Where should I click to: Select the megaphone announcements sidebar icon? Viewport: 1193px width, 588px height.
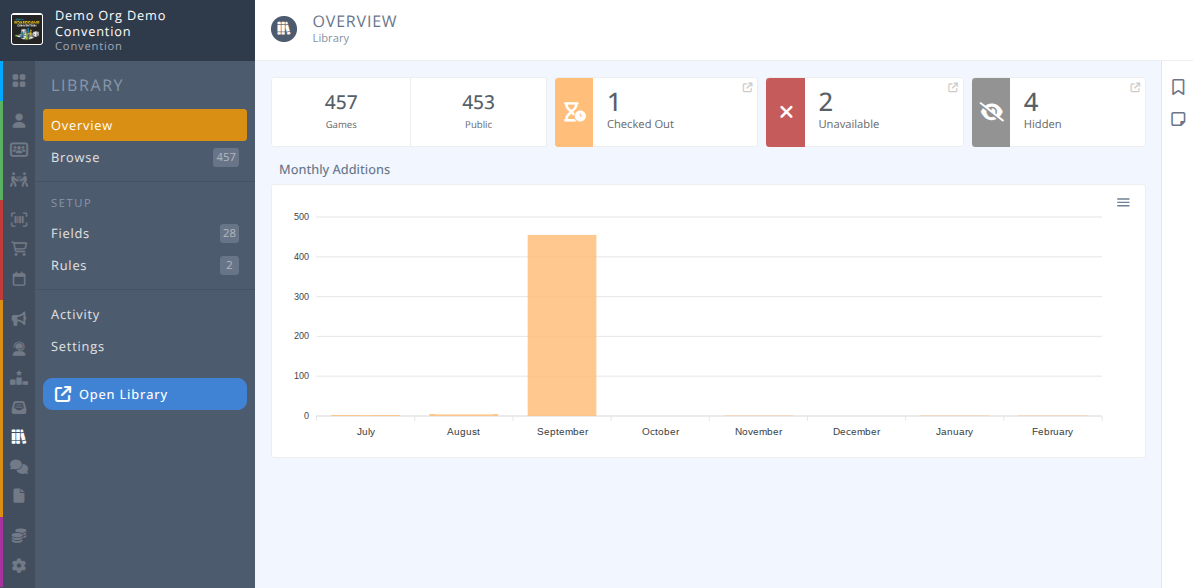pos(18,319)
